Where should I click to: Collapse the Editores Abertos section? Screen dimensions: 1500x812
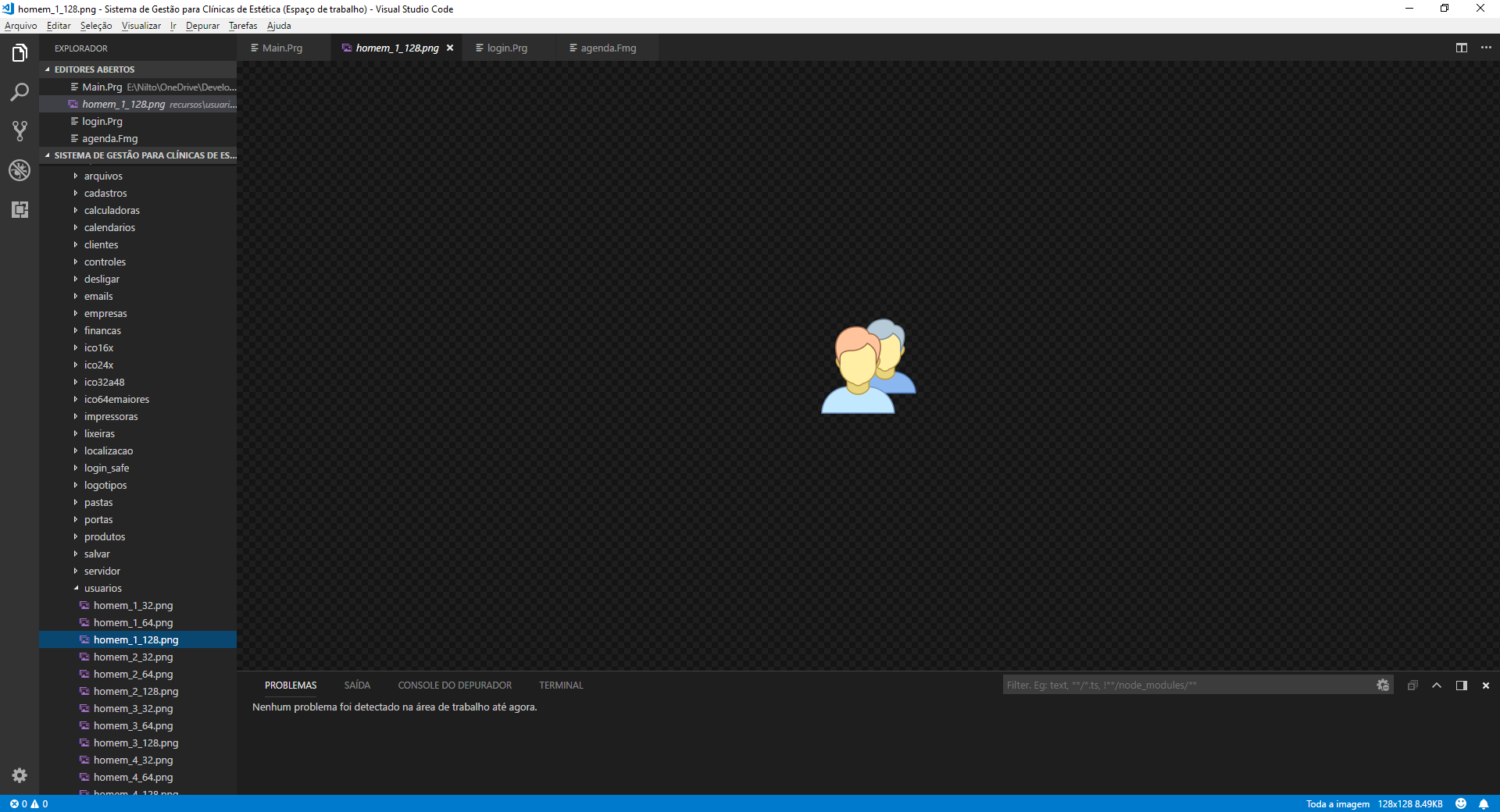pyautogui.click(x=94, y=69)
